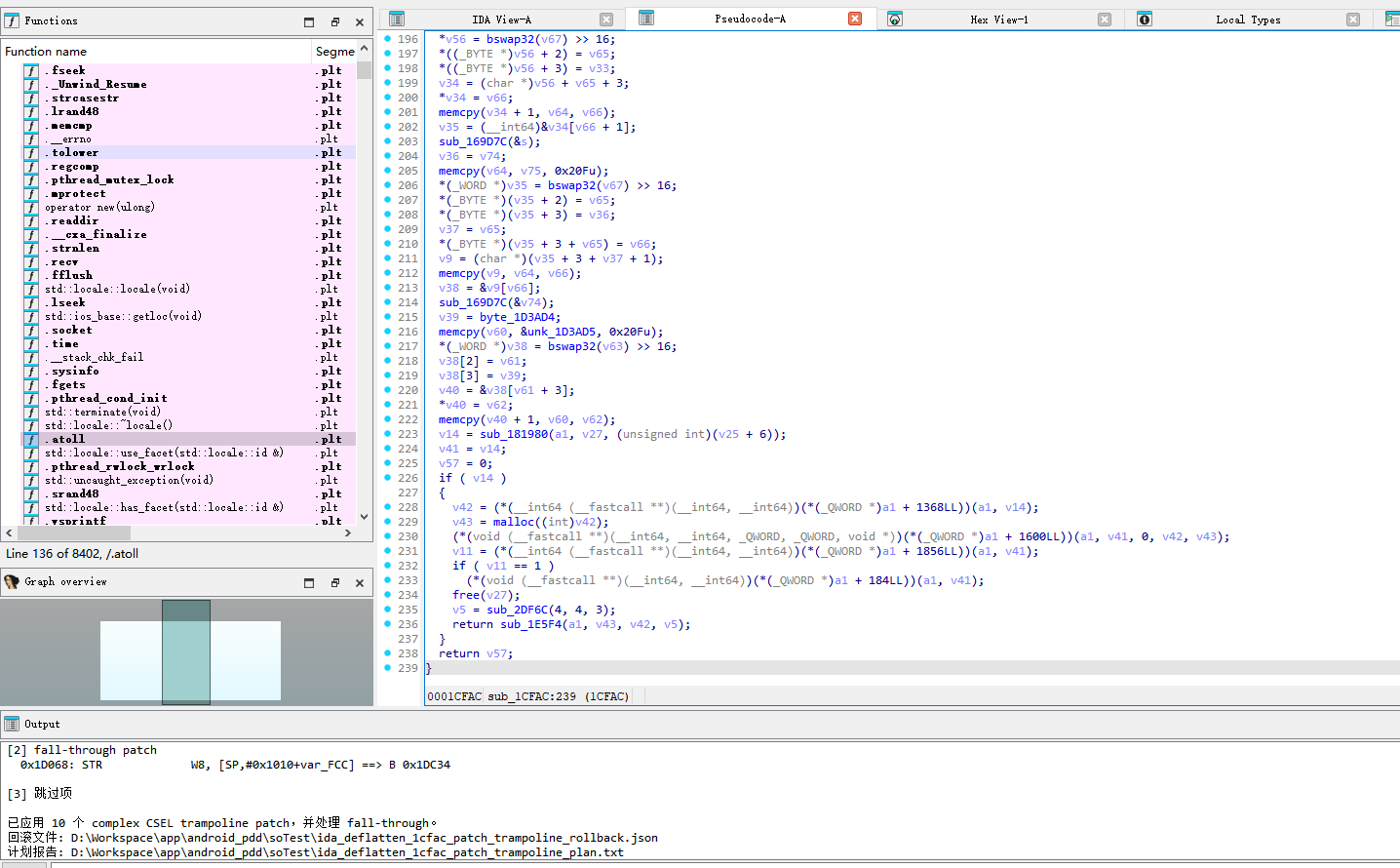Click the Hex View-1 tab icon

tap(895, 20)
